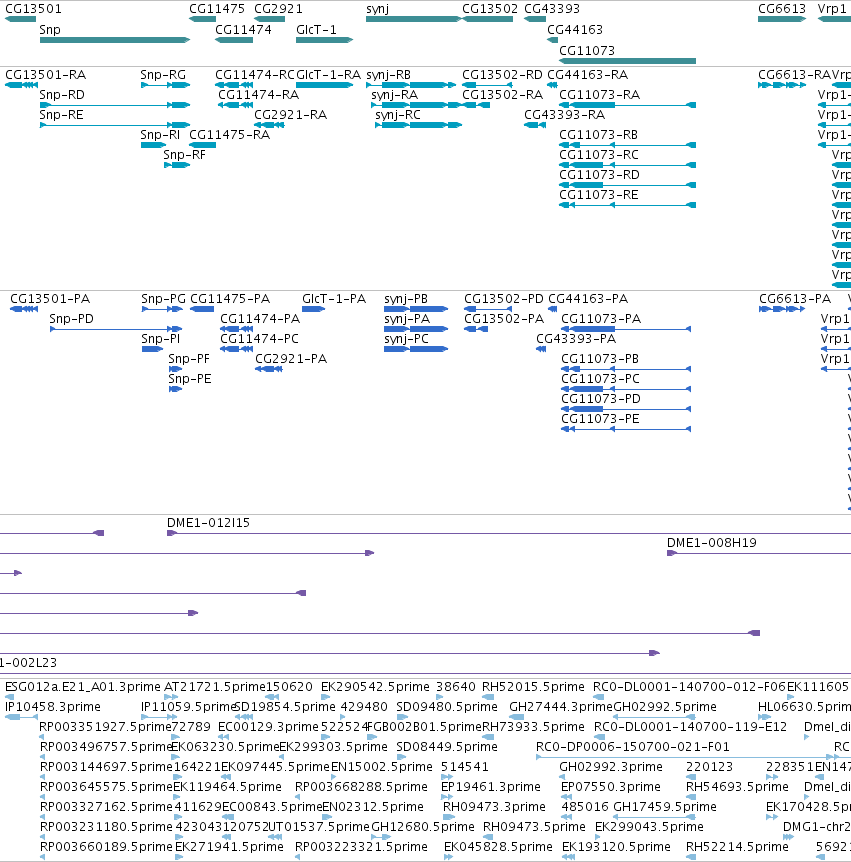Viewport: 851px width, 862px height.
Task: Open the CG11475 gene feature
Action: pos(202,19)
